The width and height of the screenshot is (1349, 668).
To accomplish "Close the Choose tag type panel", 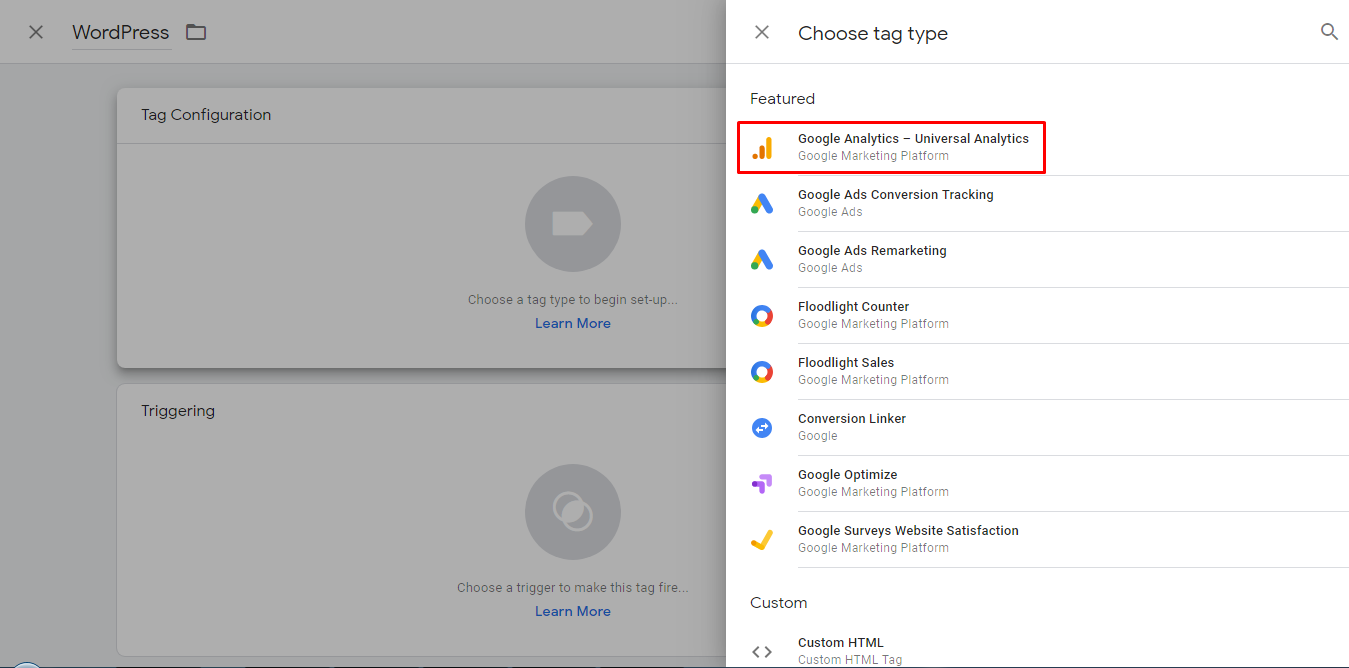I will [x=762, y=32].
